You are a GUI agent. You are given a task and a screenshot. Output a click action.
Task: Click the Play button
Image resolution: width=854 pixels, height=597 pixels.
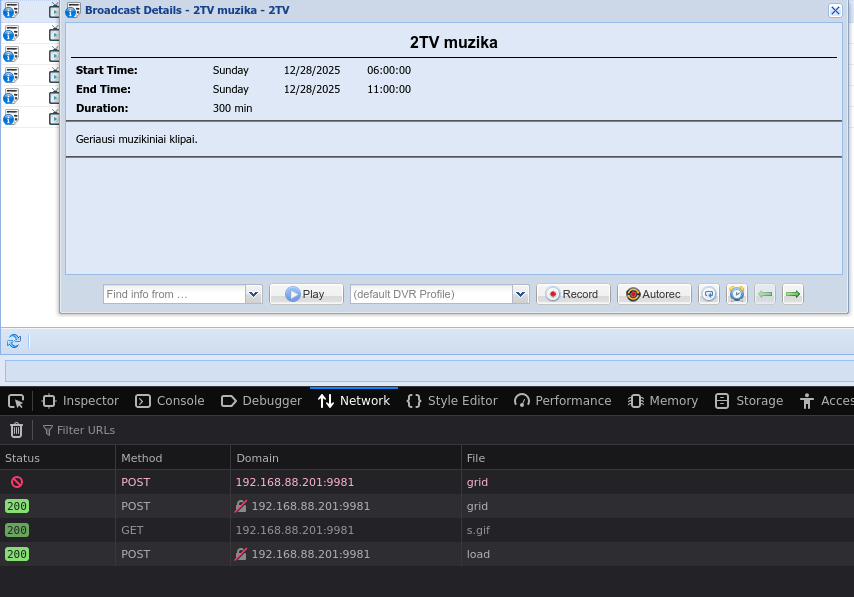306,294
